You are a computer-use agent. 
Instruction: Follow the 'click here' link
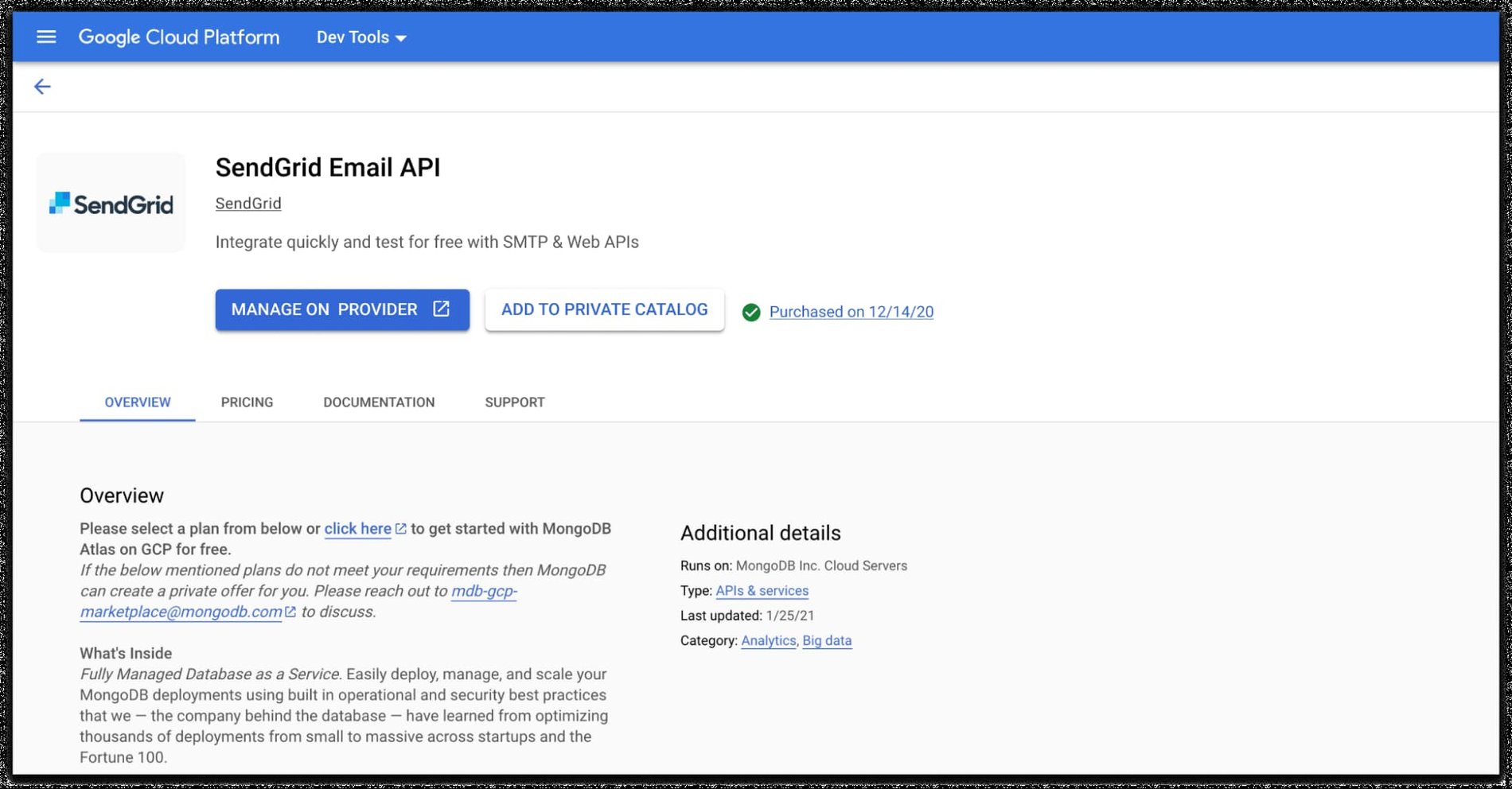point(358,529)
